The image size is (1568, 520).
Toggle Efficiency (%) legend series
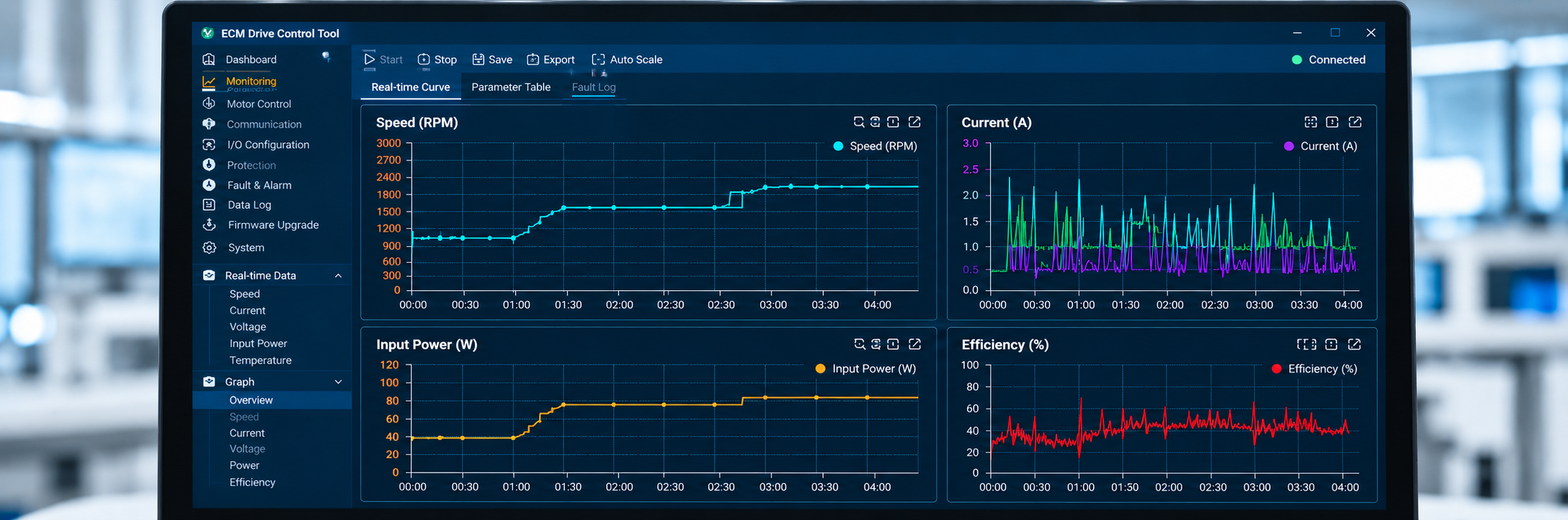pyautogui.click(x=1314, y=369)
